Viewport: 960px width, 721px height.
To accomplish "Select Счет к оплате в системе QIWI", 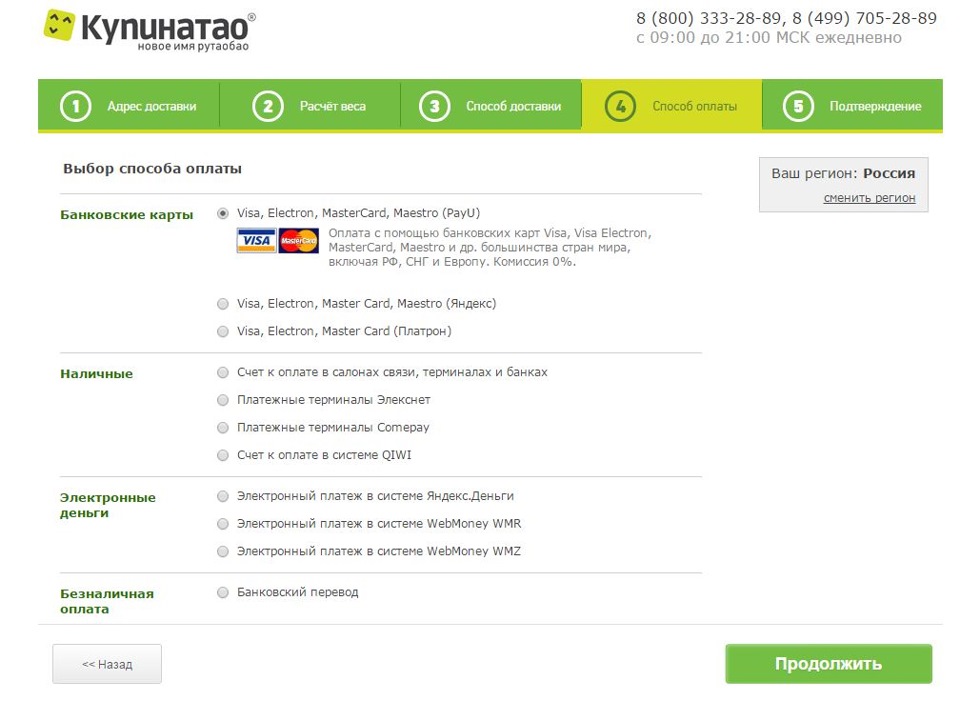I will pyautogui.click(x=223, y=455).
